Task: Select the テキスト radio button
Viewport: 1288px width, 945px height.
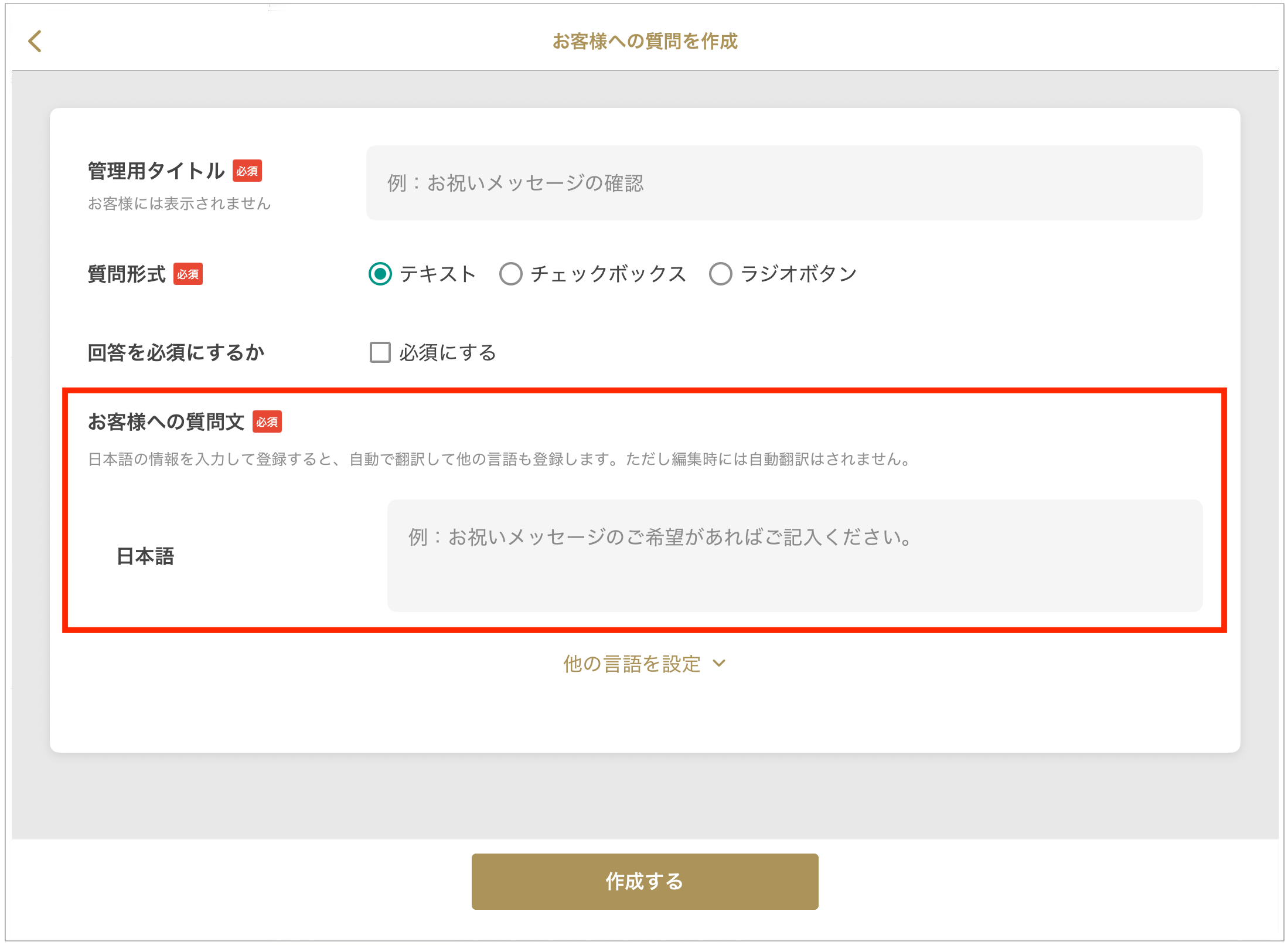Action: (380, 274)
